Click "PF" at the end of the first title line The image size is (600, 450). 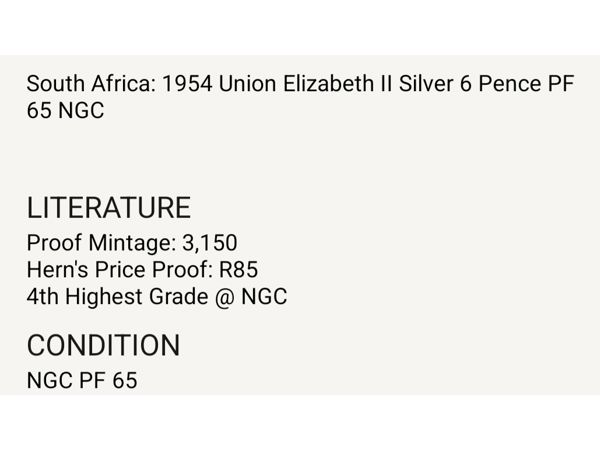[x=559, y=84]
